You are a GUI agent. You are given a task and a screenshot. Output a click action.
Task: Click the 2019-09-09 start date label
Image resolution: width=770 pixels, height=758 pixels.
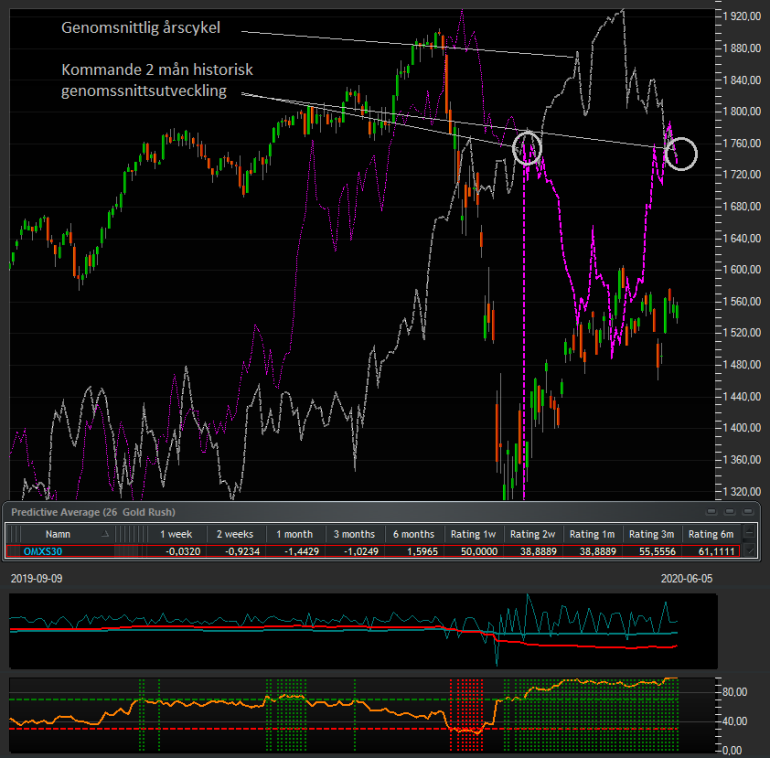[x=36, y=579]
